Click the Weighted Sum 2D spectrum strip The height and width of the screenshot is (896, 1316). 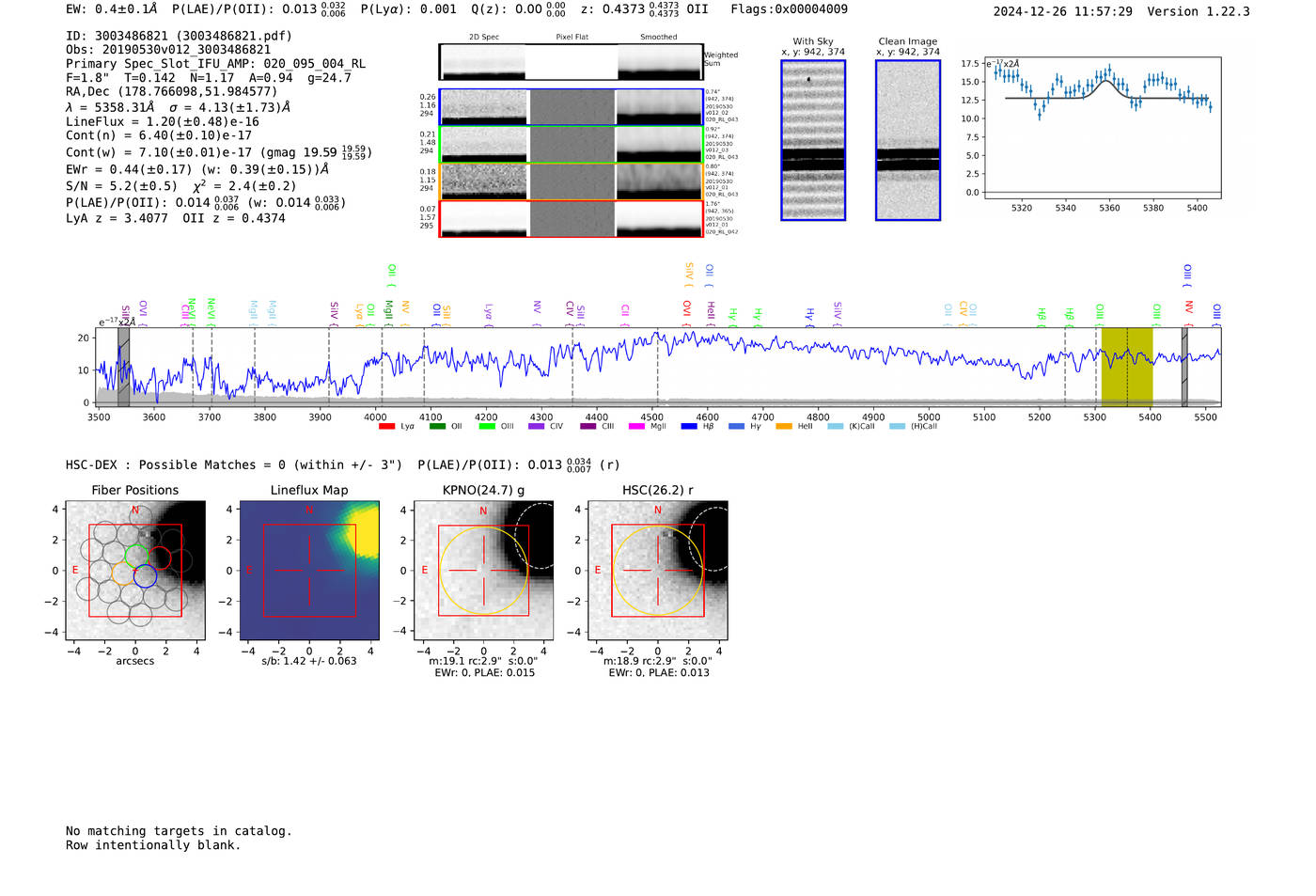click(571, 62)
